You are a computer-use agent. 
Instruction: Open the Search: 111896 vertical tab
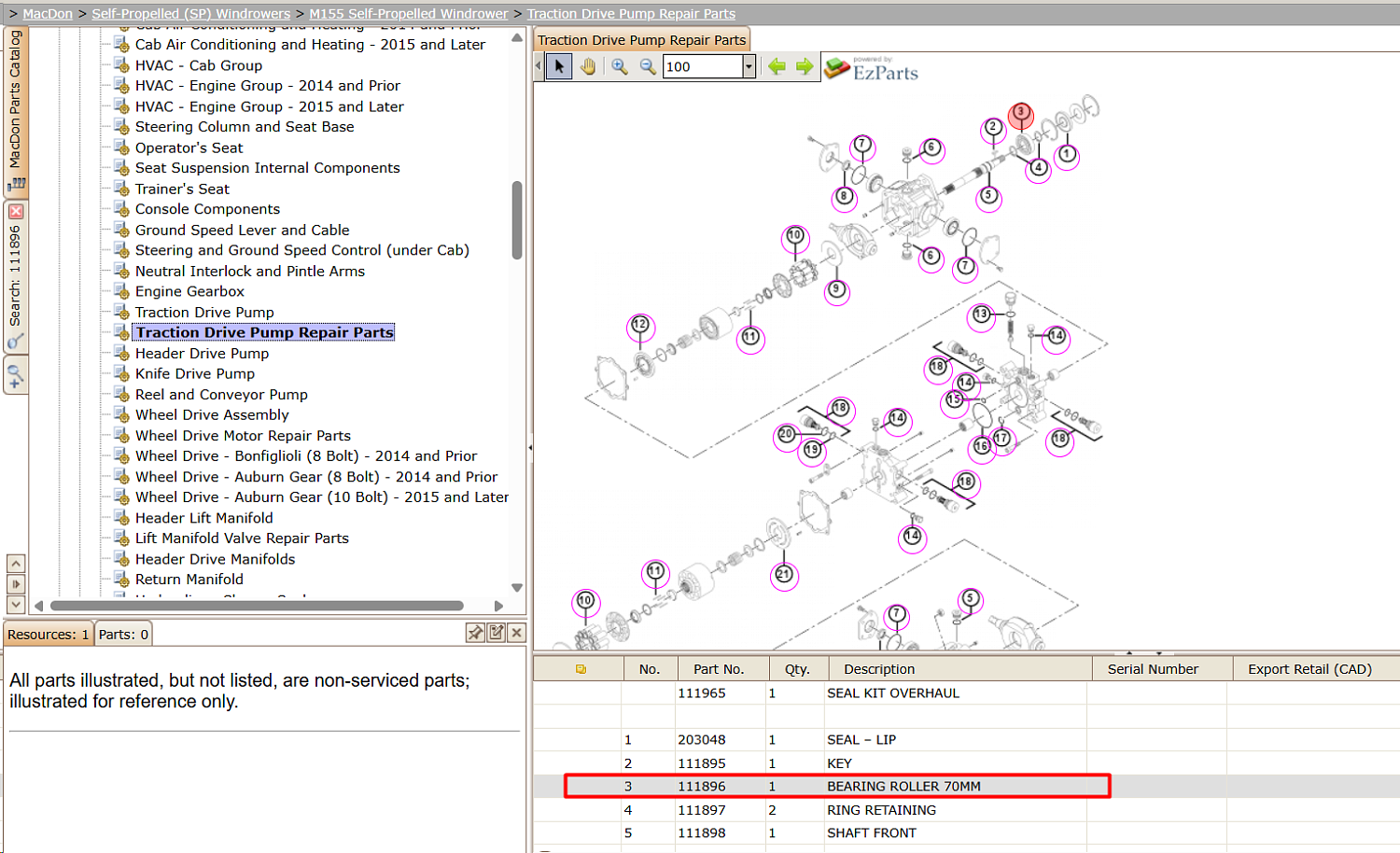tap(15, 275)
